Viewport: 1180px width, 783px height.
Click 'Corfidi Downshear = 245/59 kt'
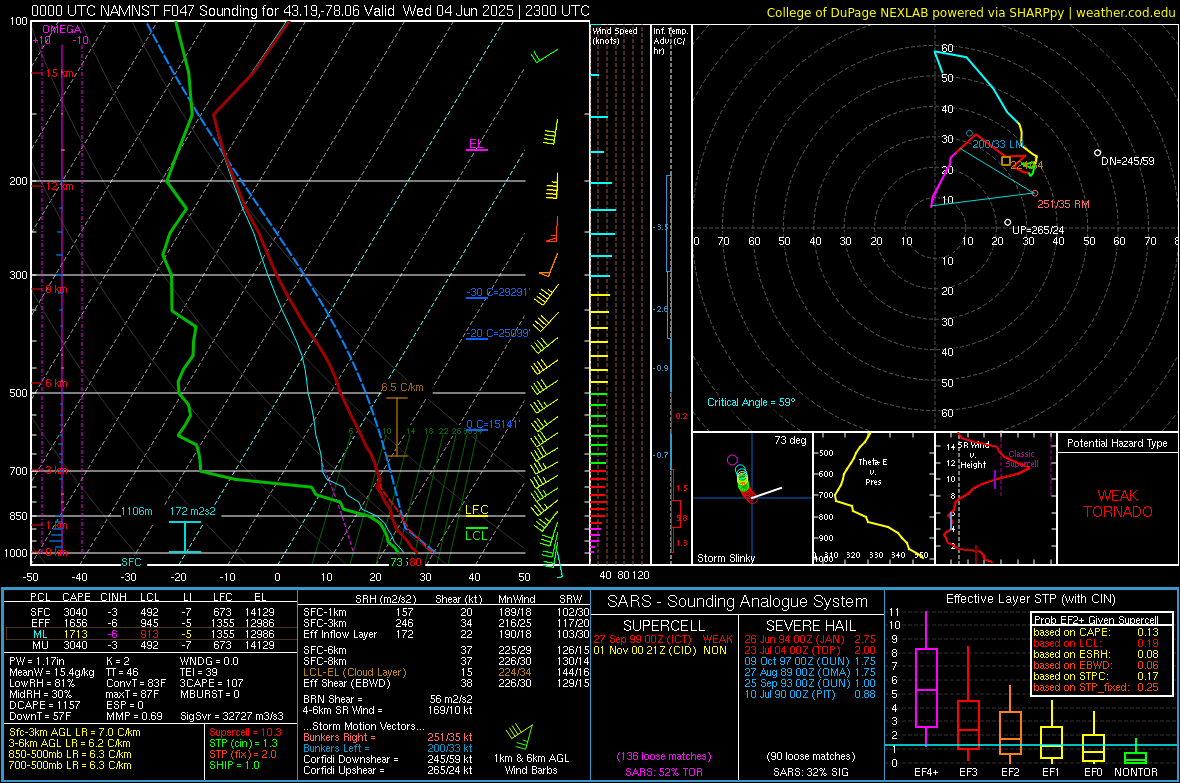tap(388, 759)
